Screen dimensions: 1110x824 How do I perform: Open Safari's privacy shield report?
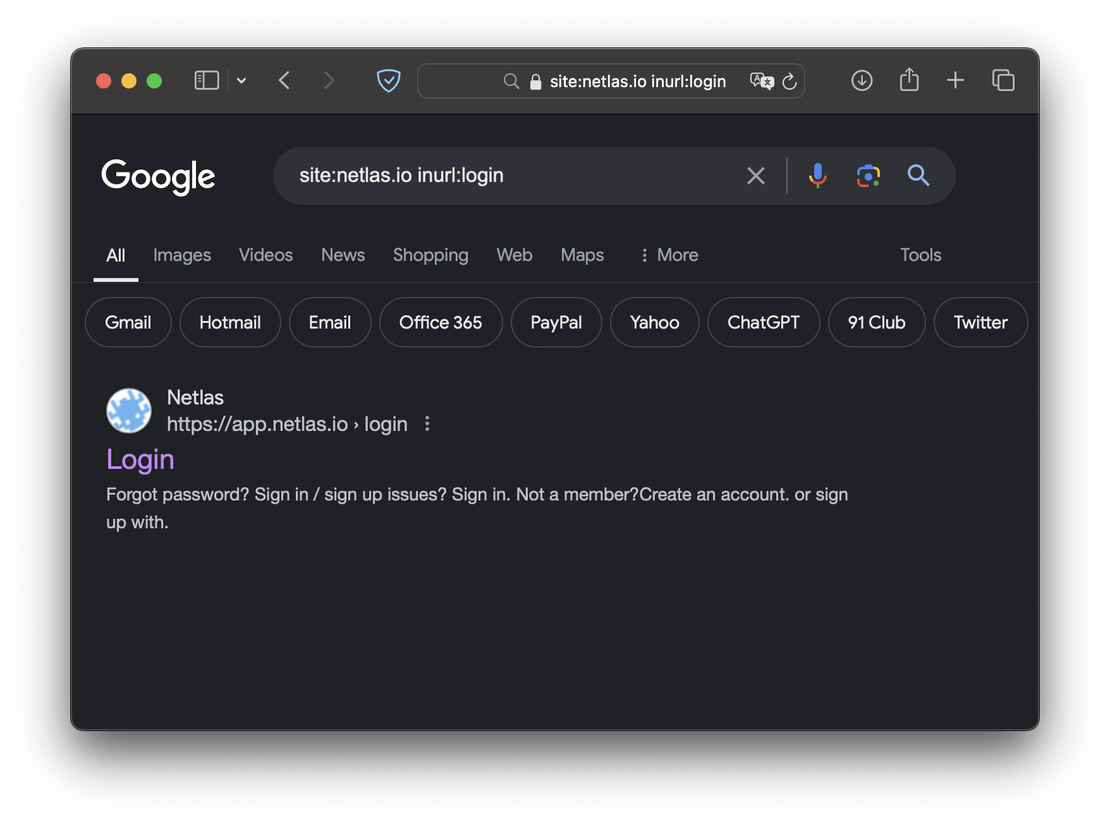pyautogui.click(x=388, y=80)
